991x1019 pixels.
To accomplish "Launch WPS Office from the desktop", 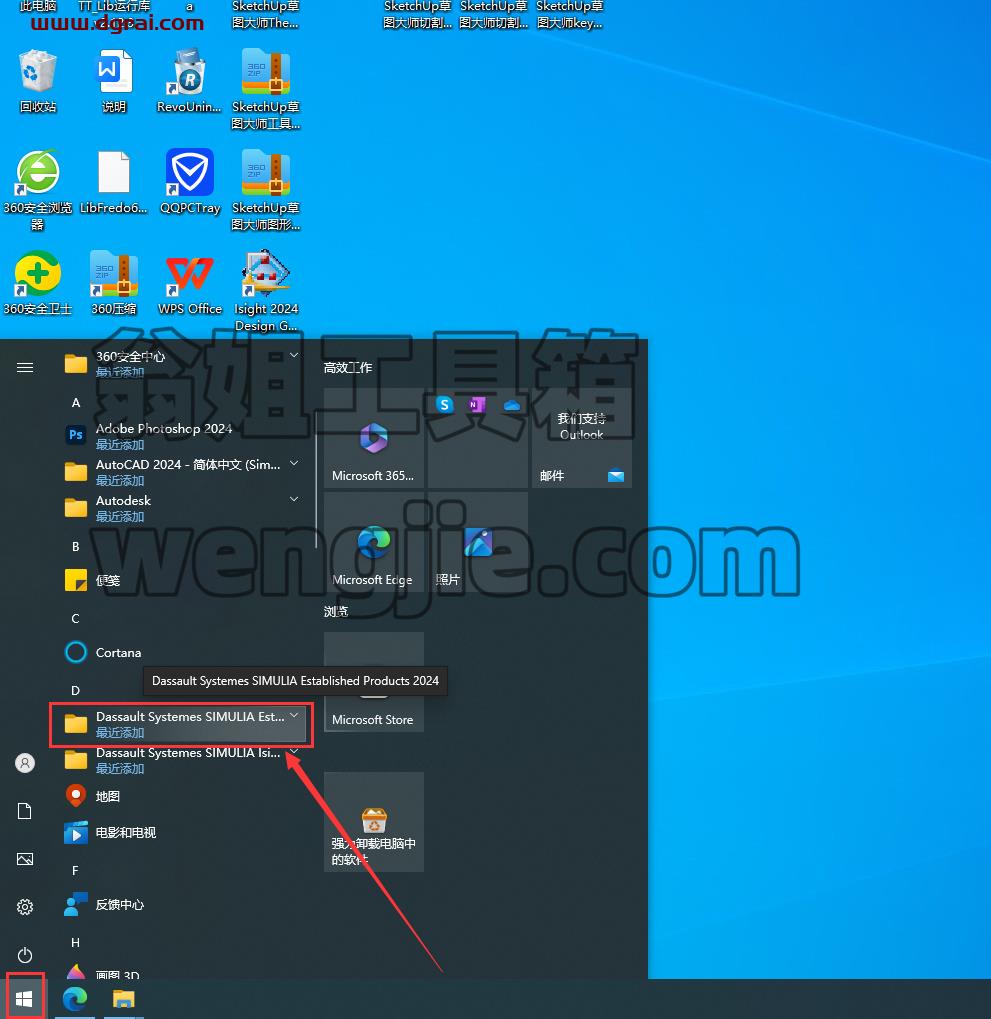I will [190, 283].
